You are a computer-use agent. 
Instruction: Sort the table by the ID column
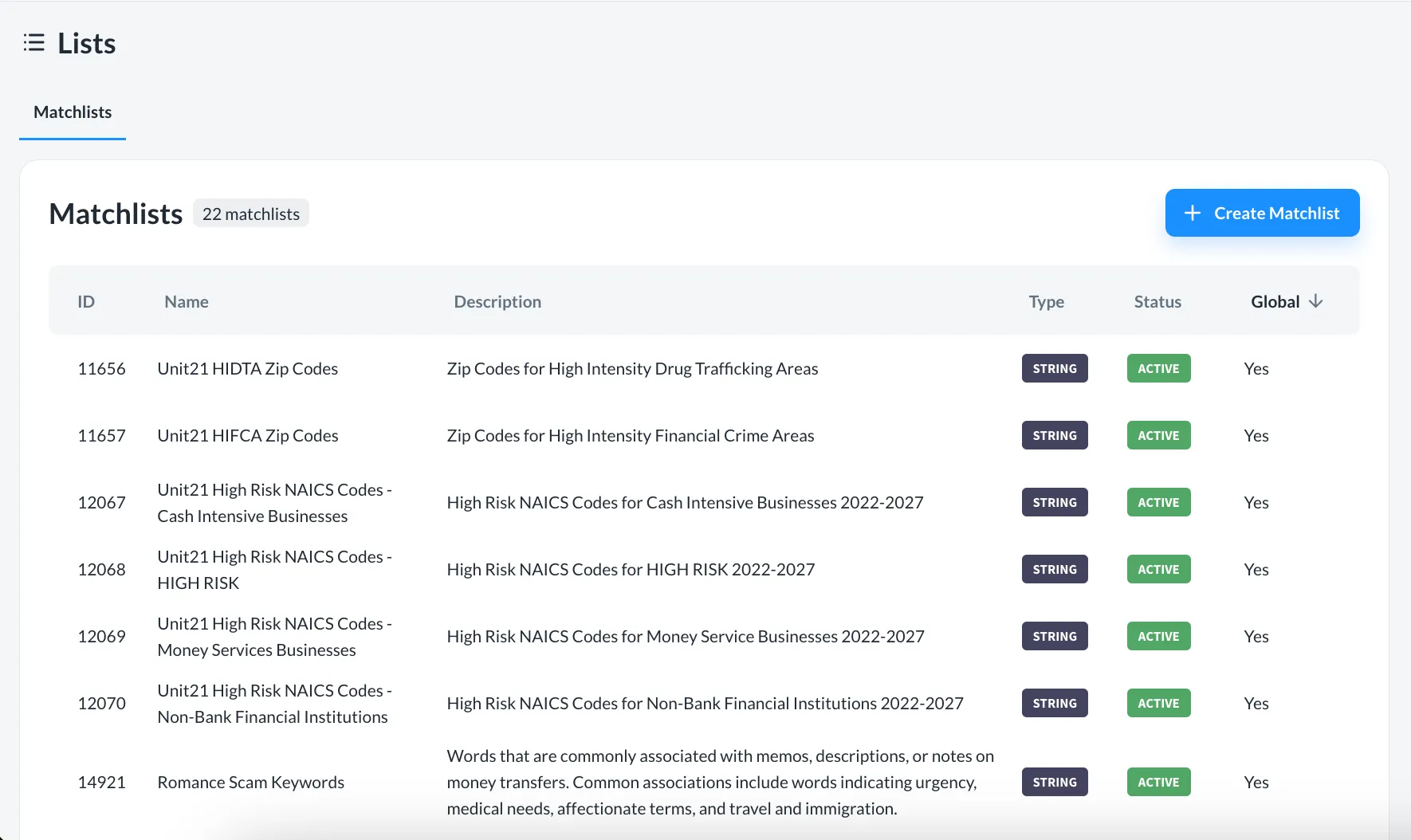click(x=86, y=302)
